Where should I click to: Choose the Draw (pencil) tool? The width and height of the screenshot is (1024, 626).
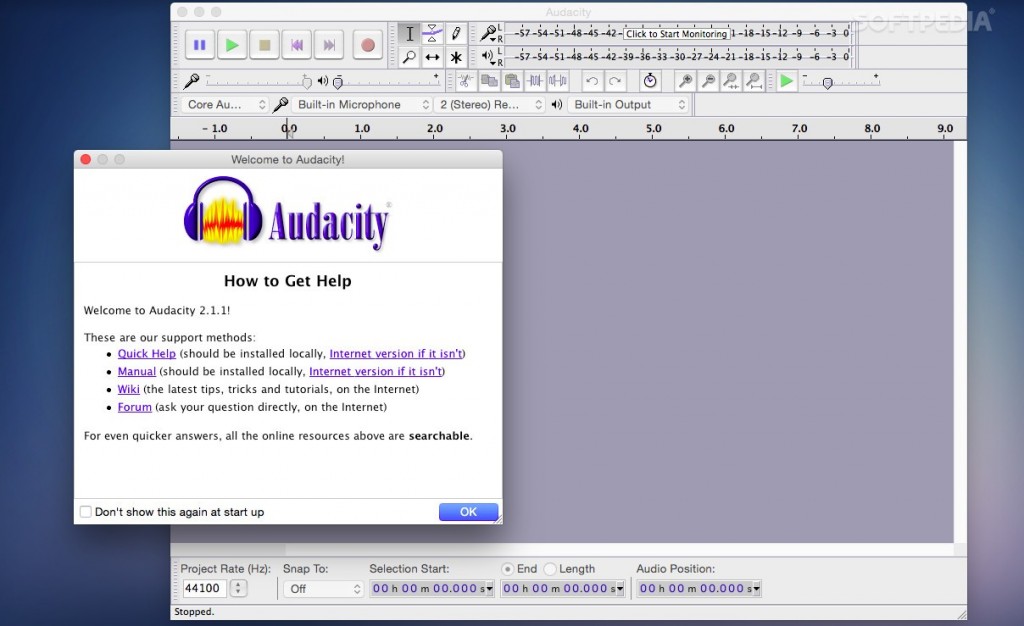pyautogui.click(x=456, y=33)
